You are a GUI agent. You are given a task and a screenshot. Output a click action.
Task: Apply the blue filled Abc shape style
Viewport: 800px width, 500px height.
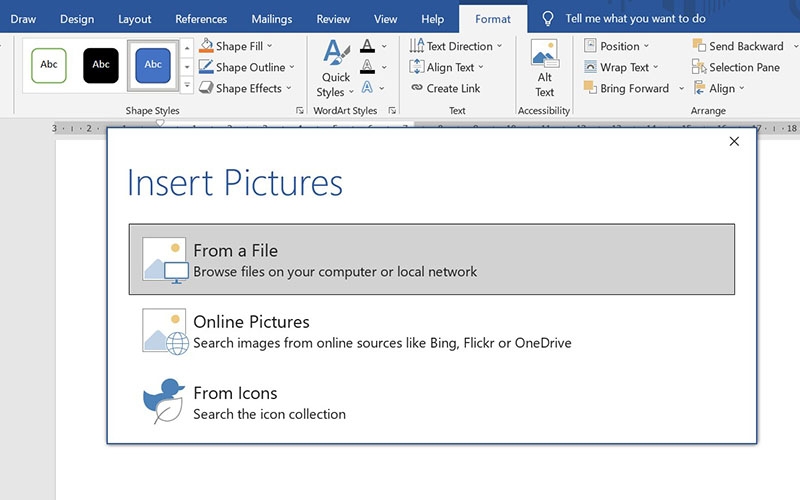(153, 65)
